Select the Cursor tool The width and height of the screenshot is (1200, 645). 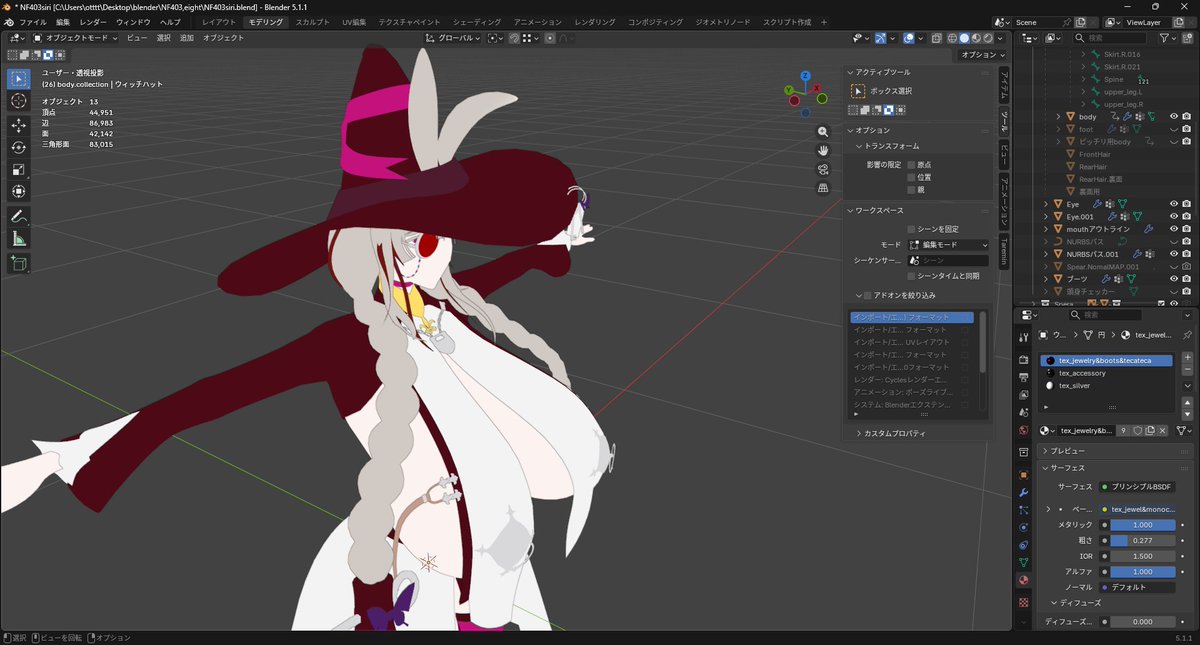[19, 102]
